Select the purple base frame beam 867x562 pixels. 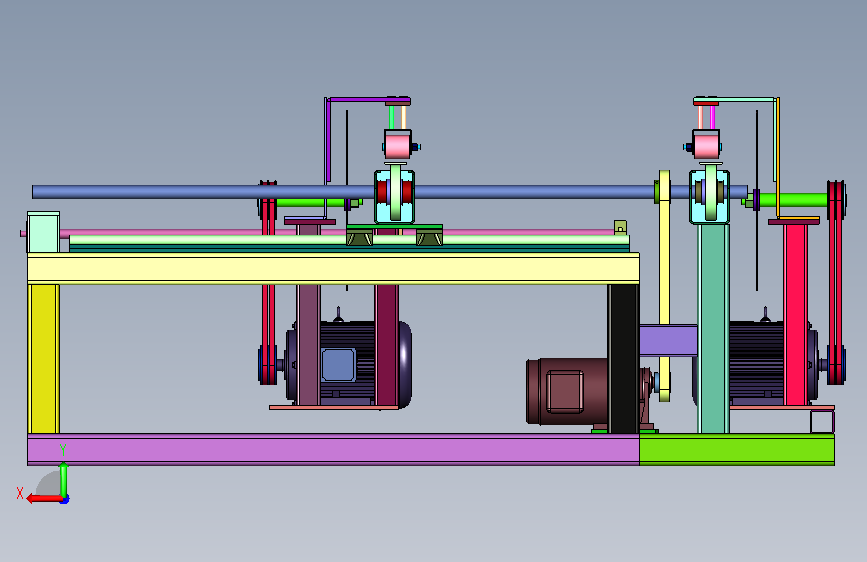pos(333,450)
